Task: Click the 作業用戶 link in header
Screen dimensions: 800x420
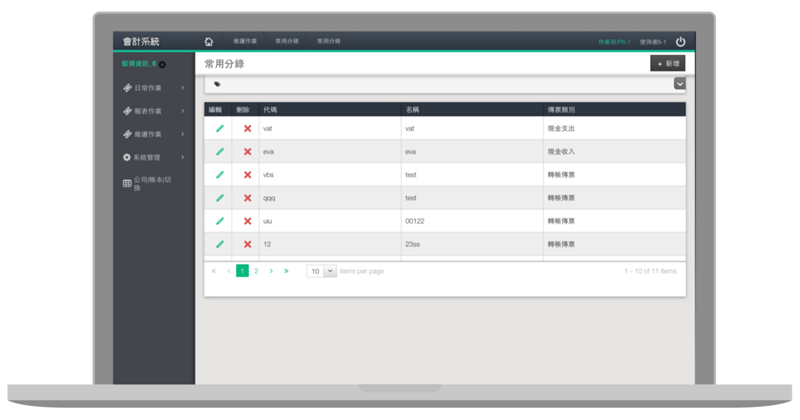Action: 614,42
